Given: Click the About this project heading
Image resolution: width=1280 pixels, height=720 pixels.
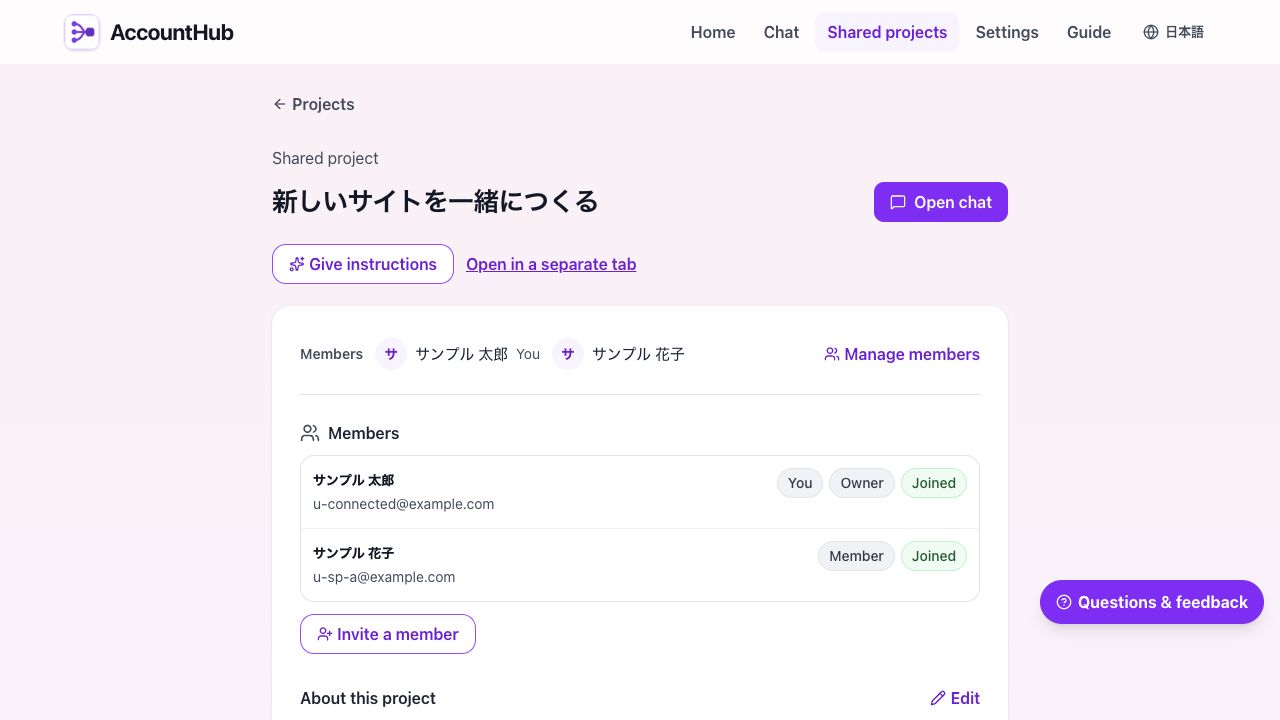Looking at the screenshot, I should coord(368,698).
